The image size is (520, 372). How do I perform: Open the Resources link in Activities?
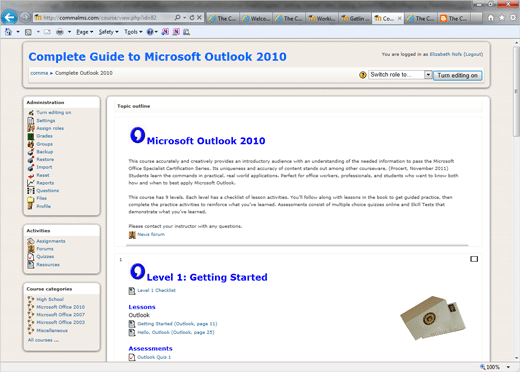tap(48, 265)
